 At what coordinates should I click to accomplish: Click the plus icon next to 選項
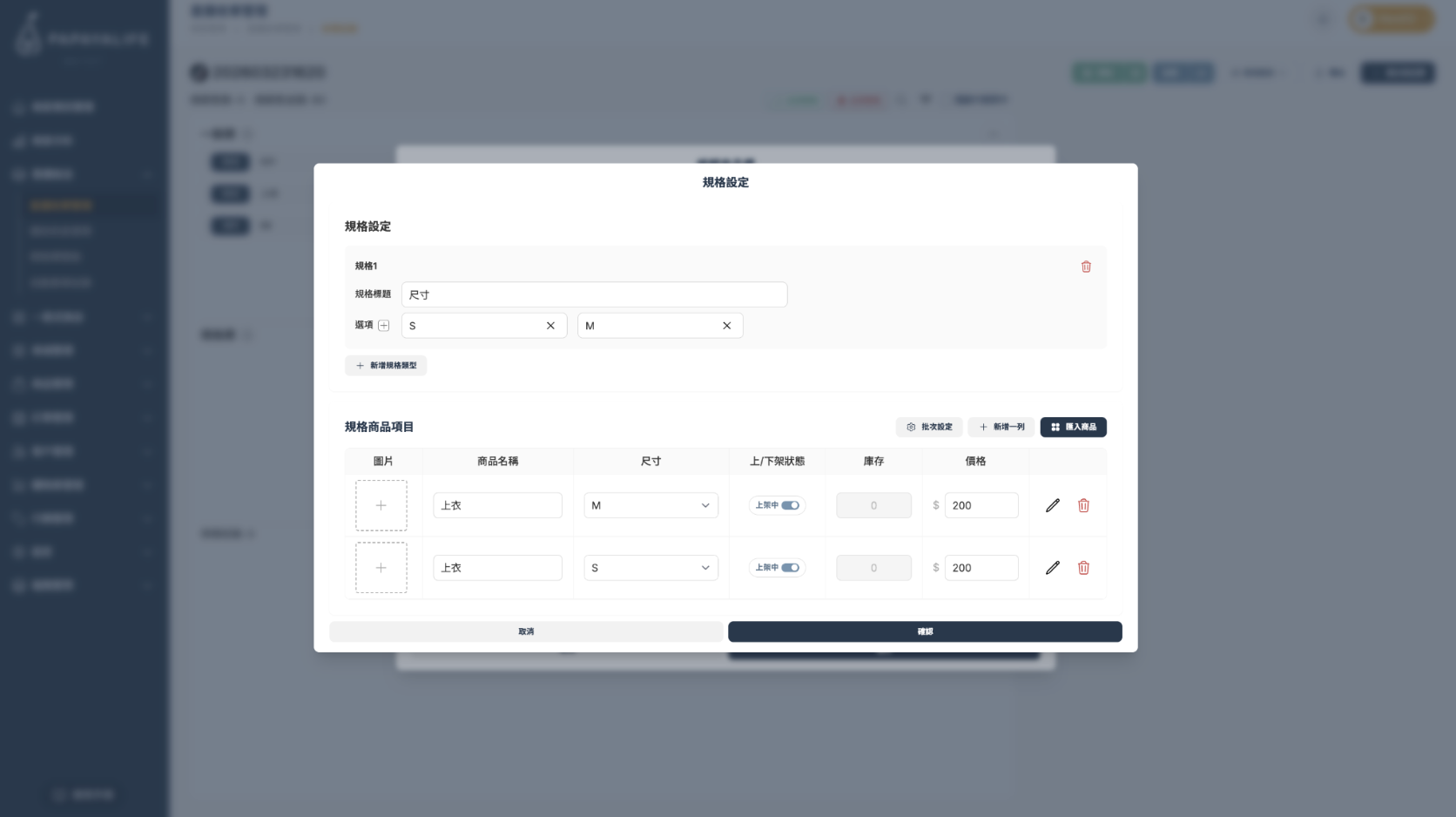(x=383, y=326)
